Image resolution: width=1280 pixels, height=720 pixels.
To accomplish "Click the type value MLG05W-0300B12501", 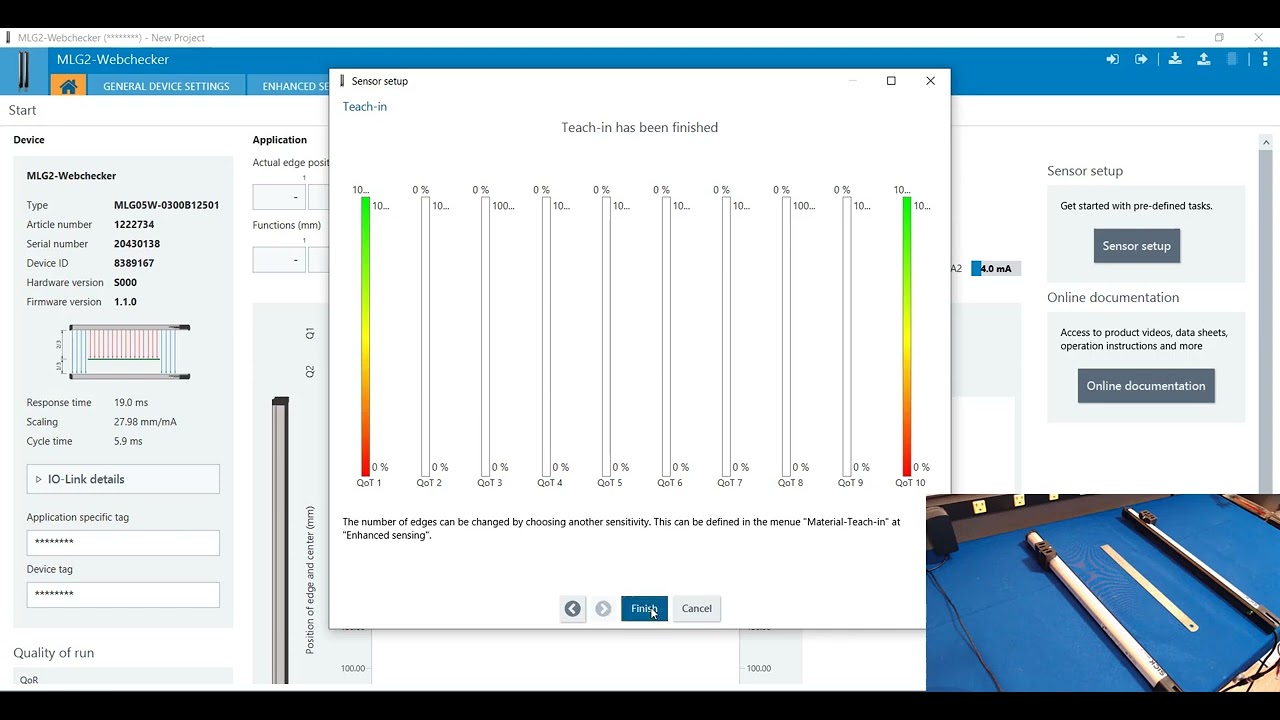I will 166,205.
